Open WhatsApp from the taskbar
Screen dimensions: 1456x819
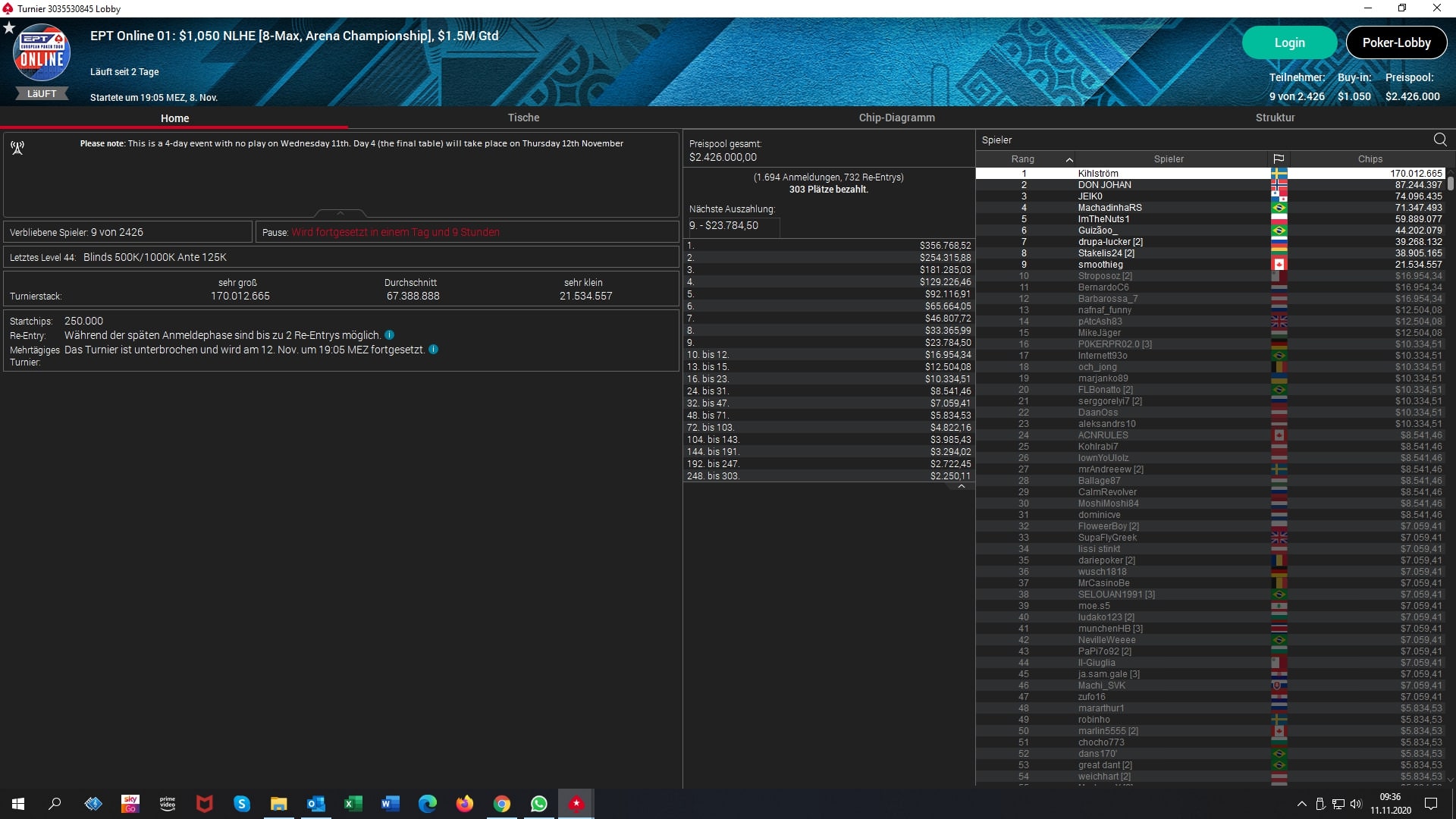pyautogui.click(x=538, y=804)
